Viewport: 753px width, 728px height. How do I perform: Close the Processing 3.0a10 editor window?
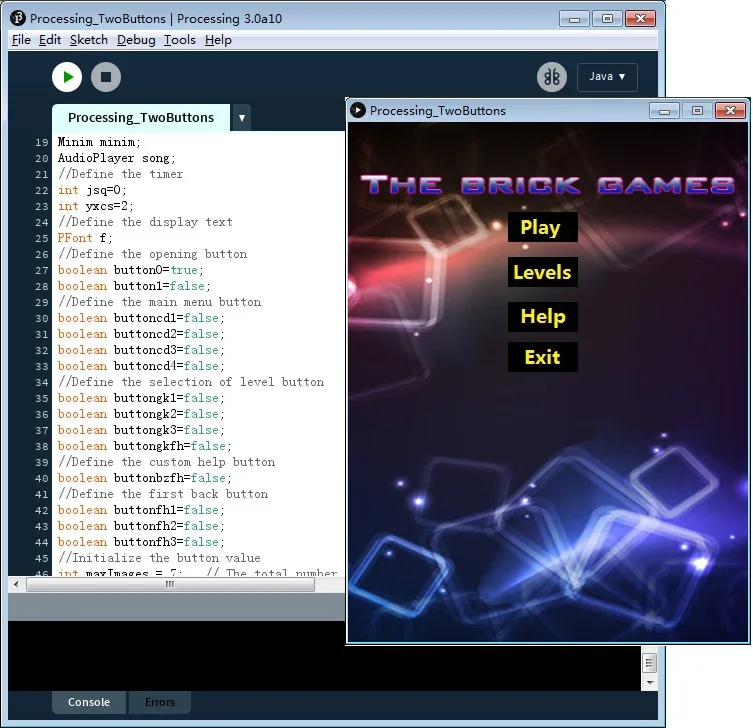[641, 19]
